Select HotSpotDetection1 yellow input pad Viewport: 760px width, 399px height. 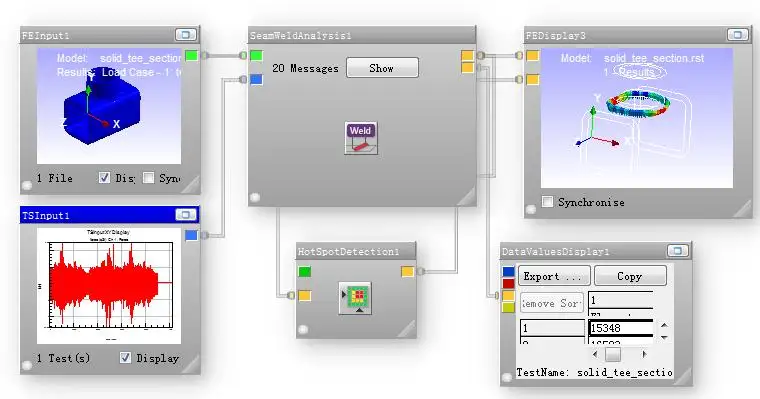[x=304, y=295]
